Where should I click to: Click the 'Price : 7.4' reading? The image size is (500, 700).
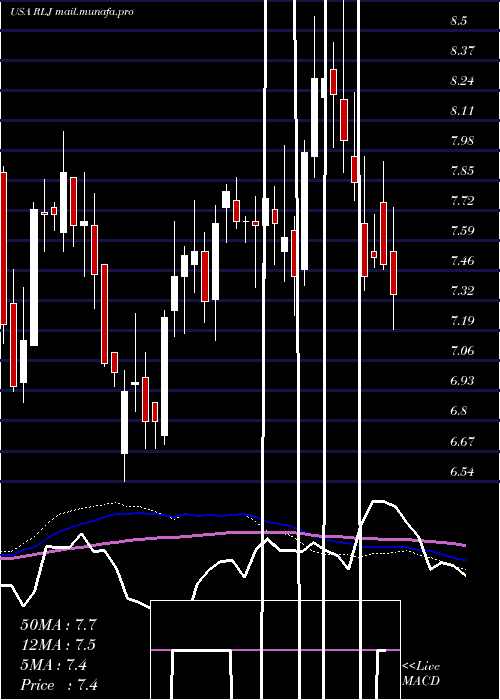[x=59, y=685]
